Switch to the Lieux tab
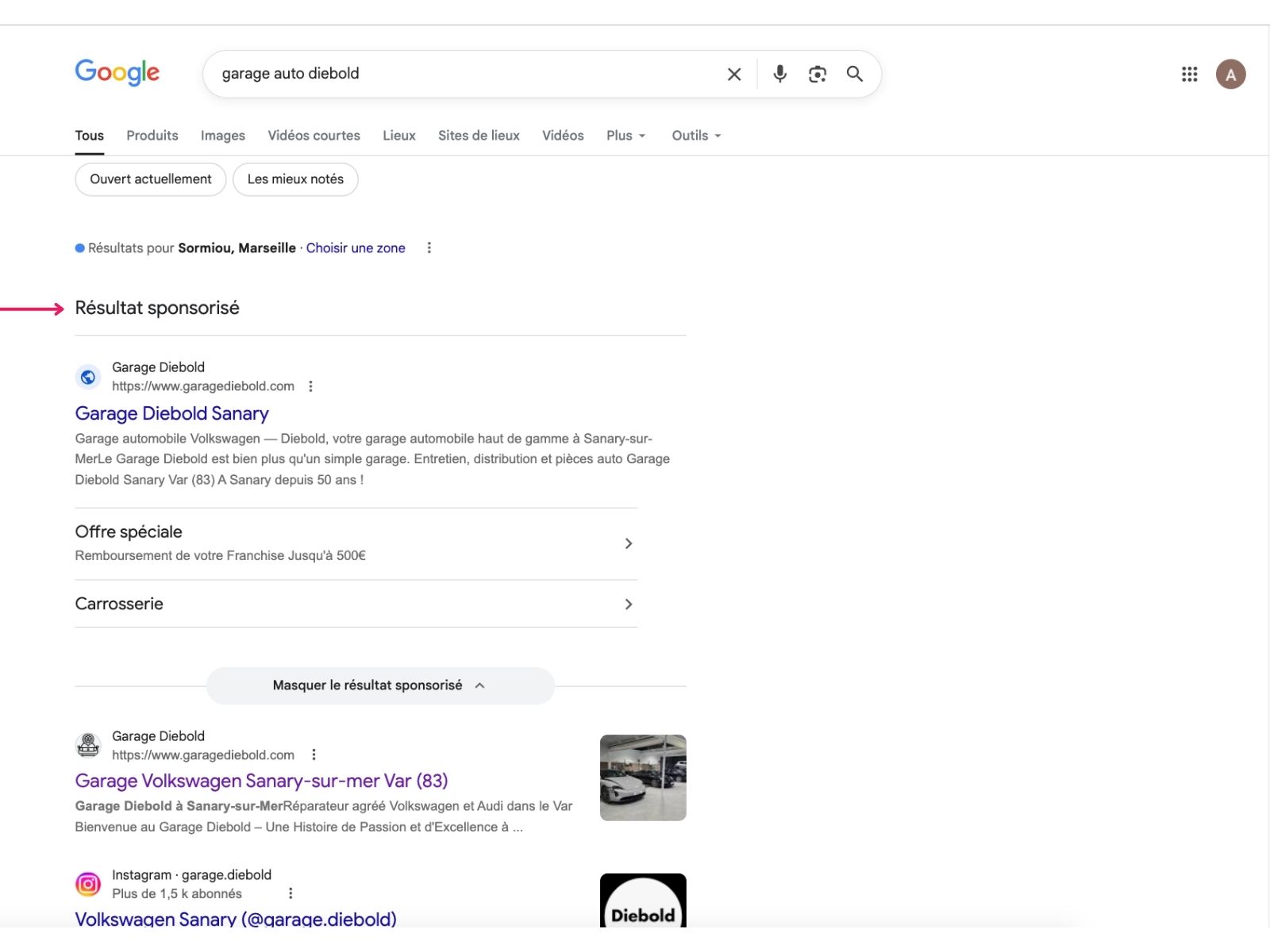 pyautogui.click(x=399, y=136)
